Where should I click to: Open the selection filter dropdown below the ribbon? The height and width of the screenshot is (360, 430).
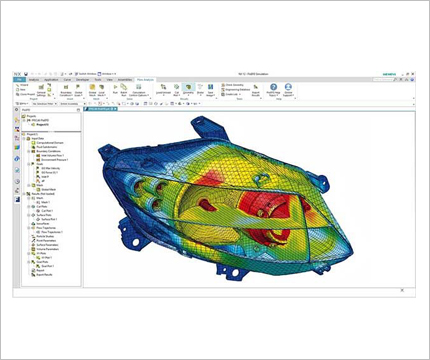45,104
